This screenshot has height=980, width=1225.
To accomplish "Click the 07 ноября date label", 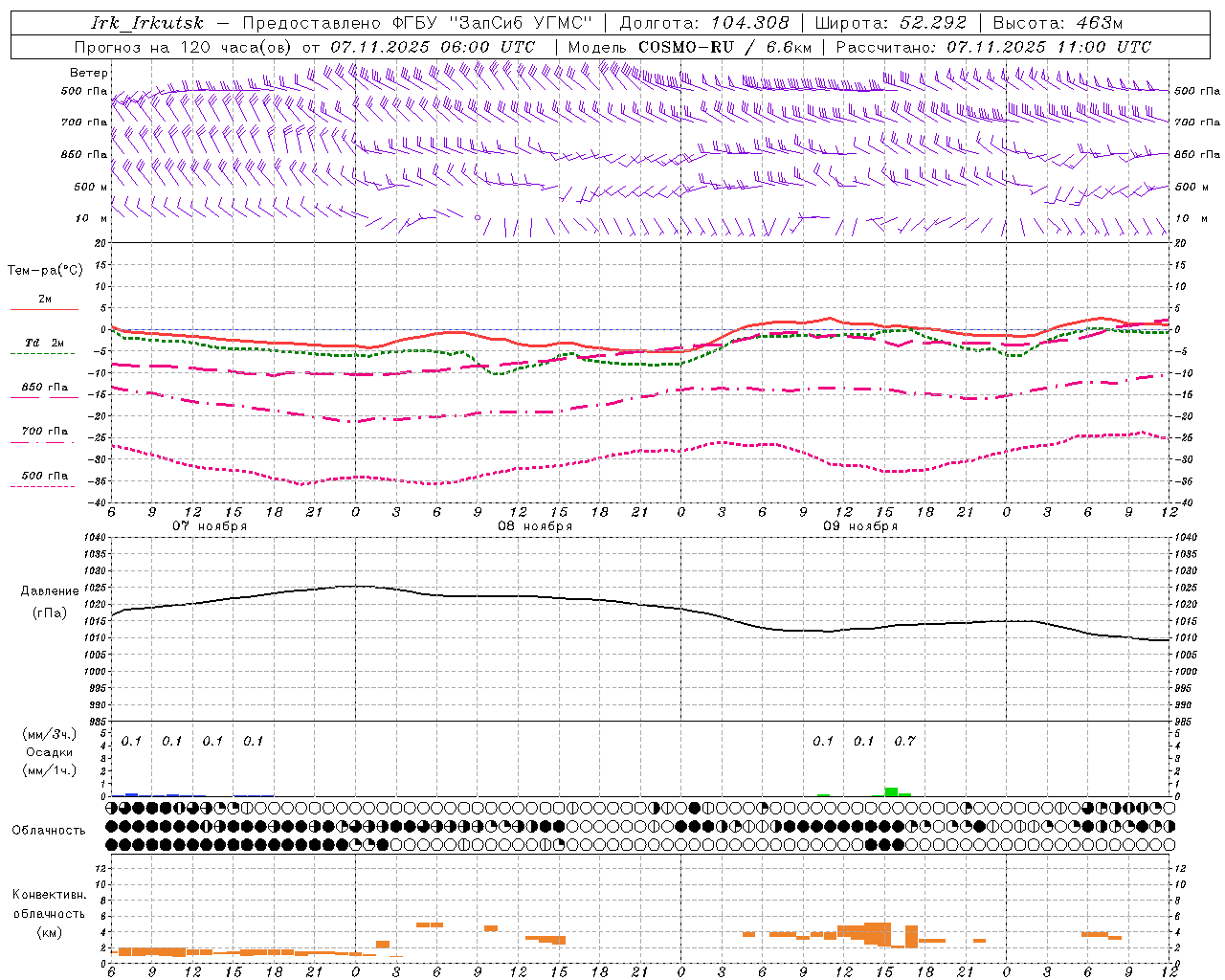I will tap(210, 526).
